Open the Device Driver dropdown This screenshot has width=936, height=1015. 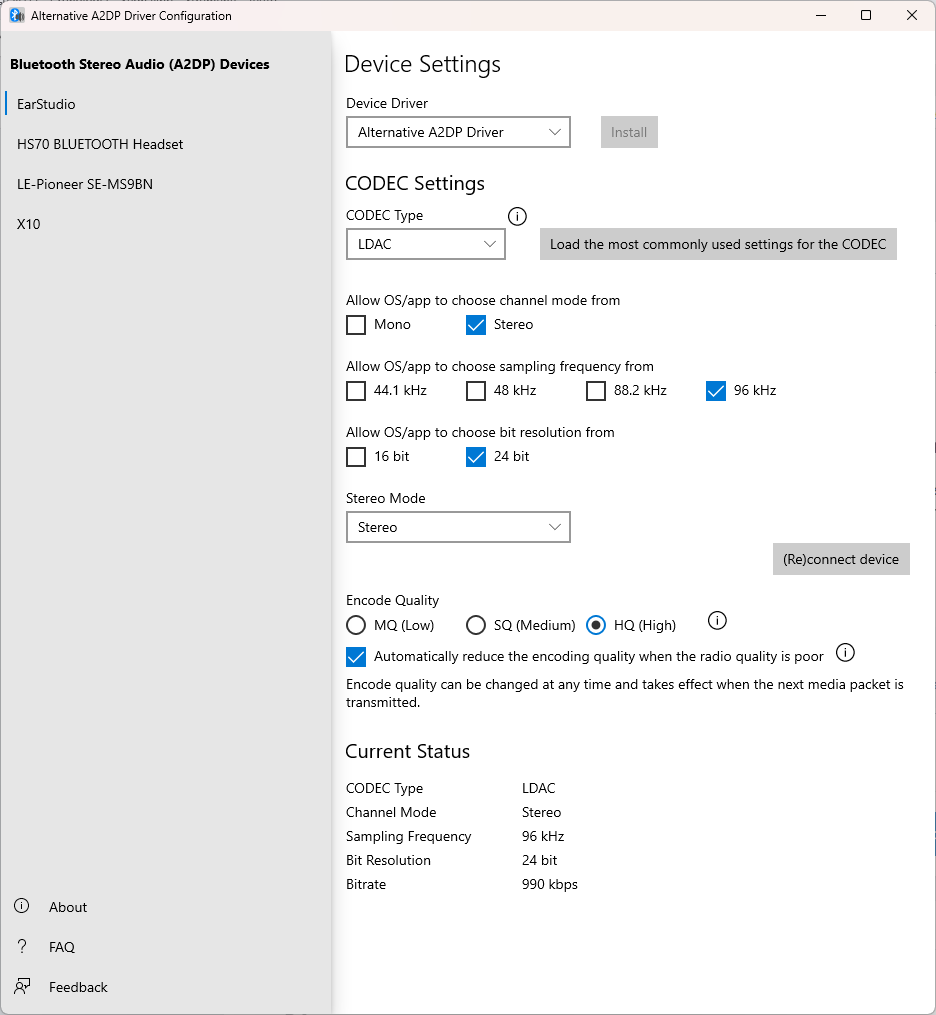[x=458, y=132]
